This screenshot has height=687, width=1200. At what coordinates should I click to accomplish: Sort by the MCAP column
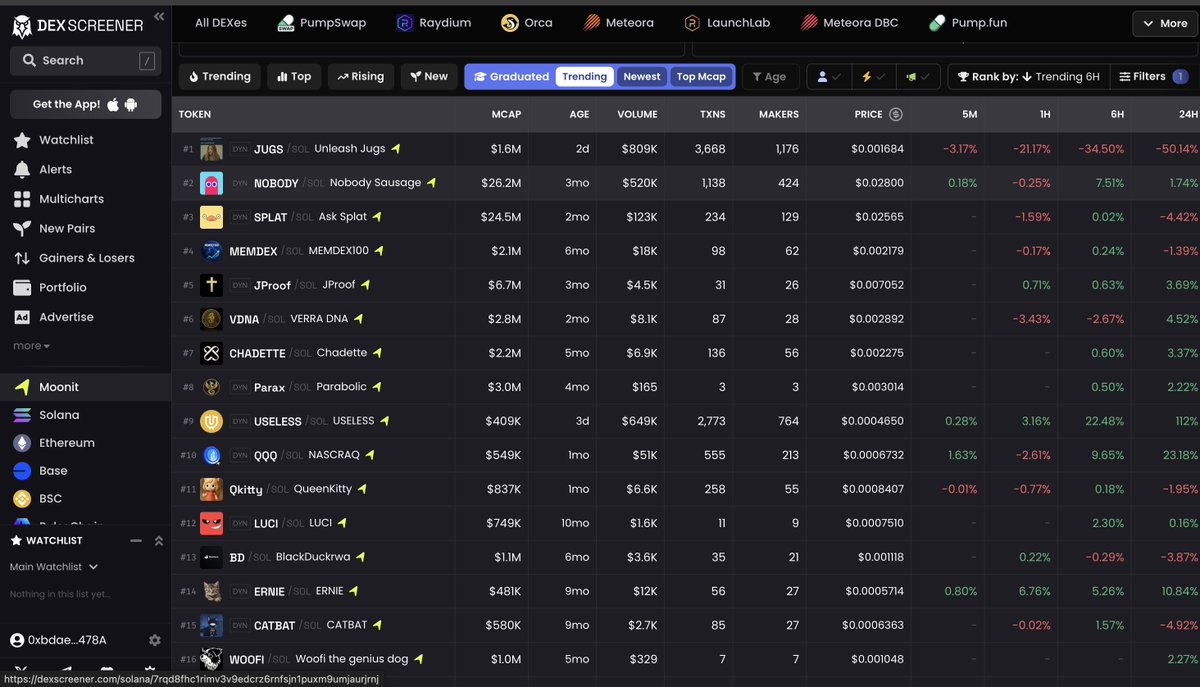coord(506,114)
